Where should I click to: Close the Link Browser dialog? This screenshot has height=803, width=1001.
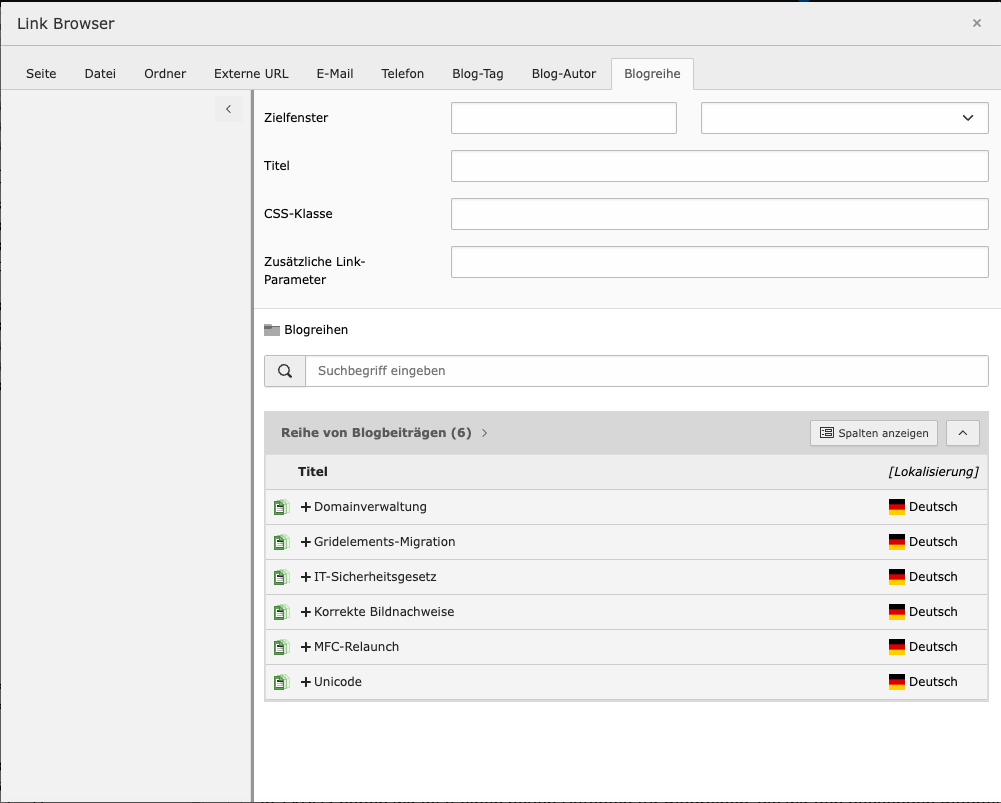977,23
